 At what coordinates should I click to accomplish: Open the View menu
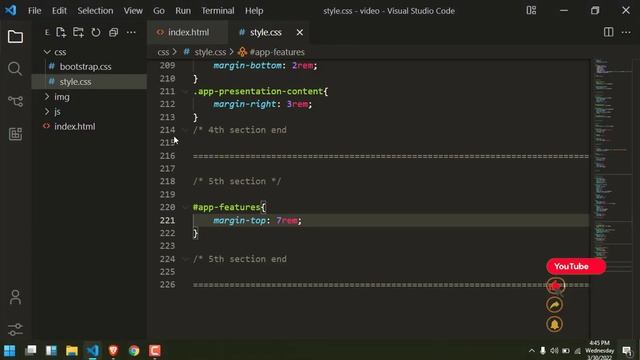[x=133, y=11]
